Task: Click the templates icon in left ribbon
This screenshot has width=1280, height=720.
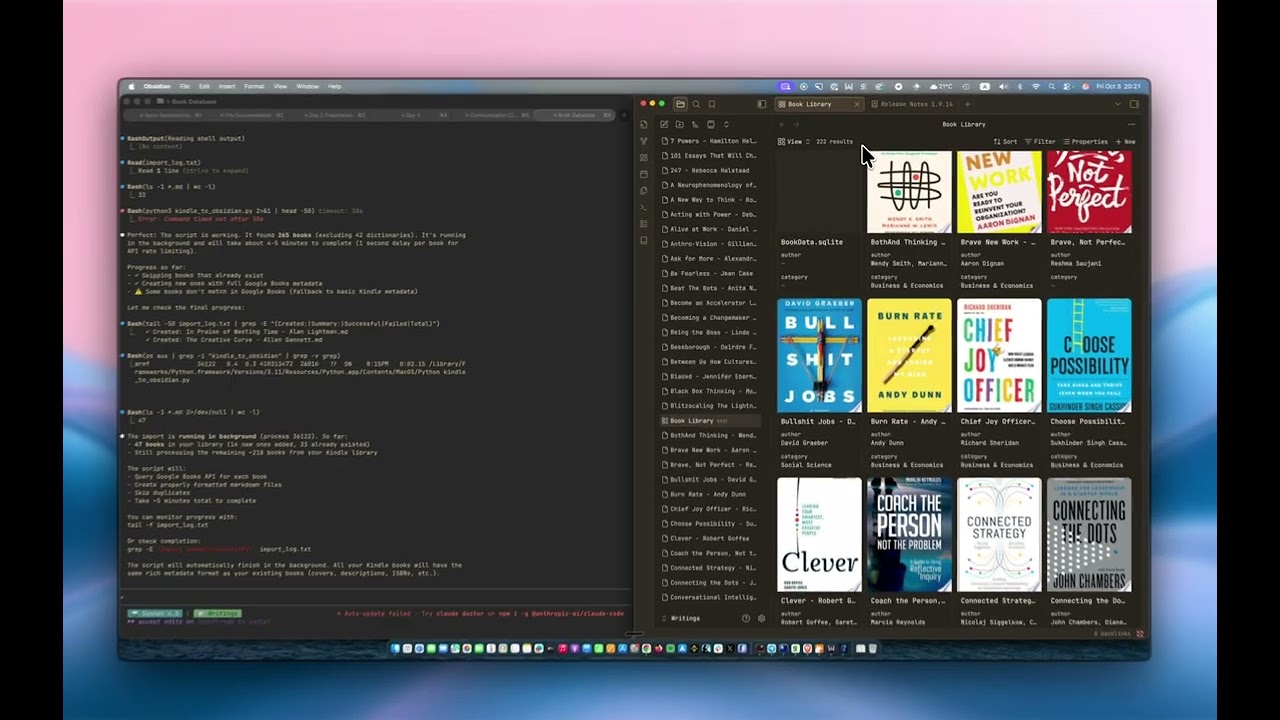Action: 644,191
